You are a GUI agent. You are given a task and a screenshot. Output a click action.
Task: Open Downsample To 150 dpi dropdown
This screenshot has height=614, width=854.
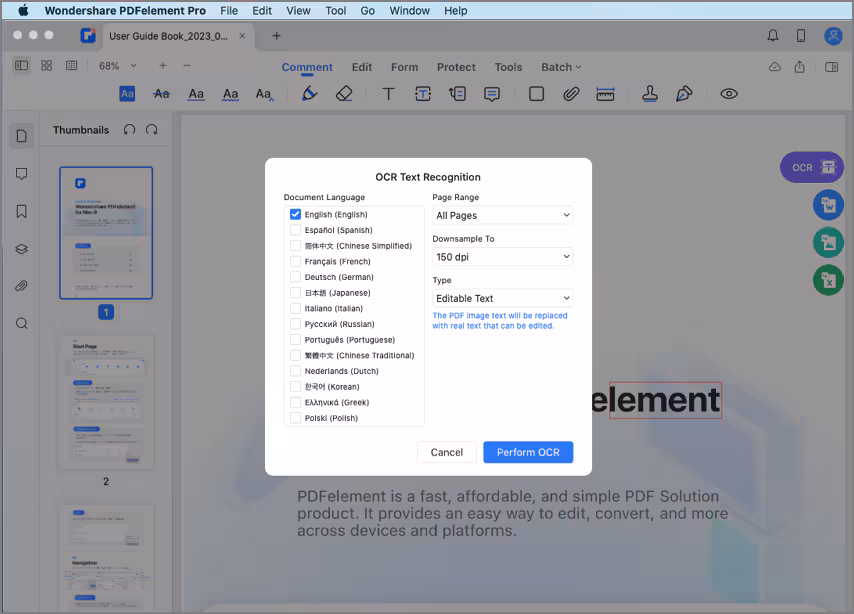[502, 257]
